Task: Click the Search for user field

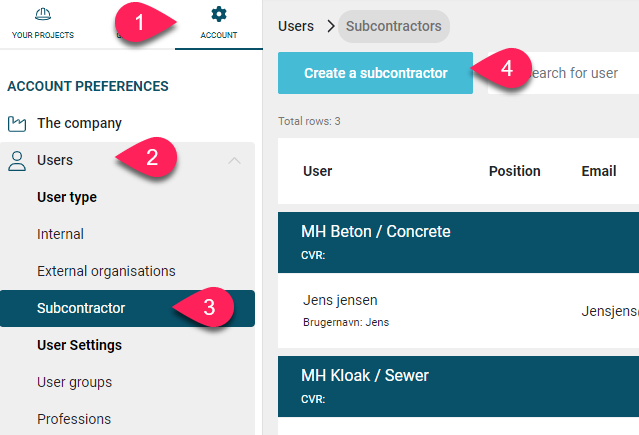Action: click(x=563, y=73)
